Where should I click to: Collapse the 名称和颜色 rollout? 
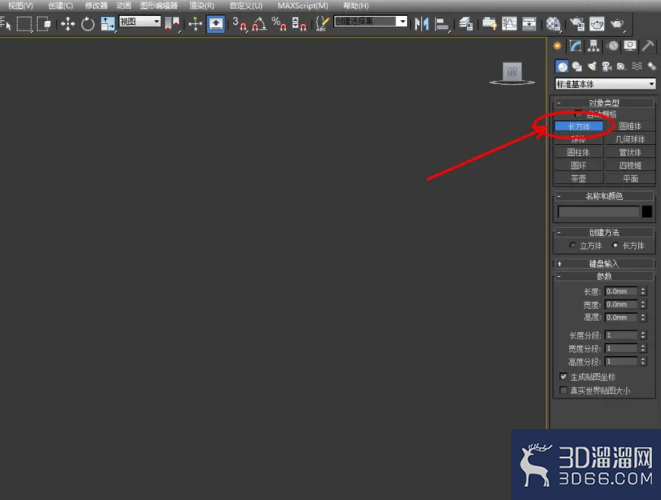coord(604,196)
